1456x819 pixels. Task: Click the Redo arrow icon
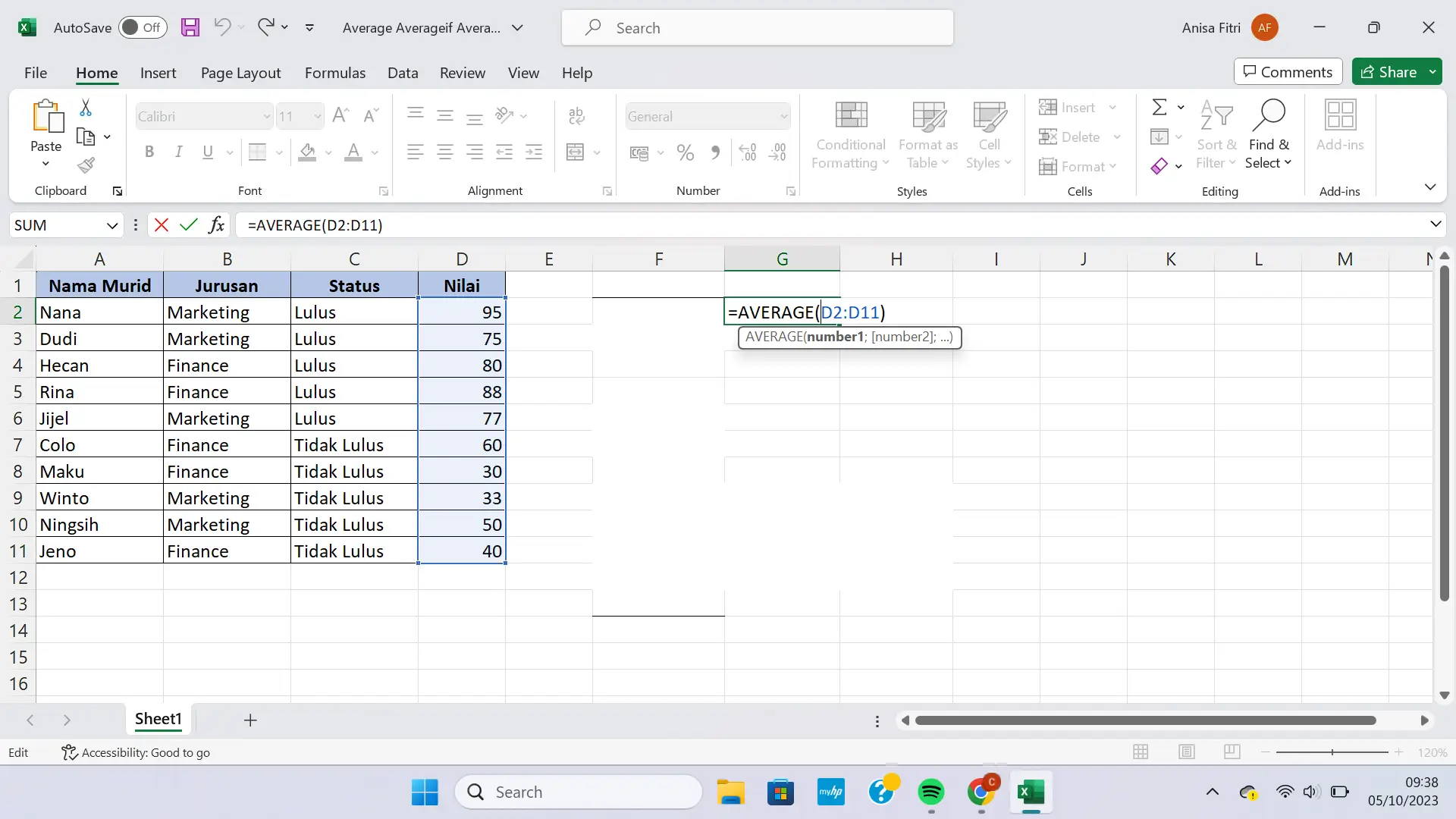pos(265,27)
